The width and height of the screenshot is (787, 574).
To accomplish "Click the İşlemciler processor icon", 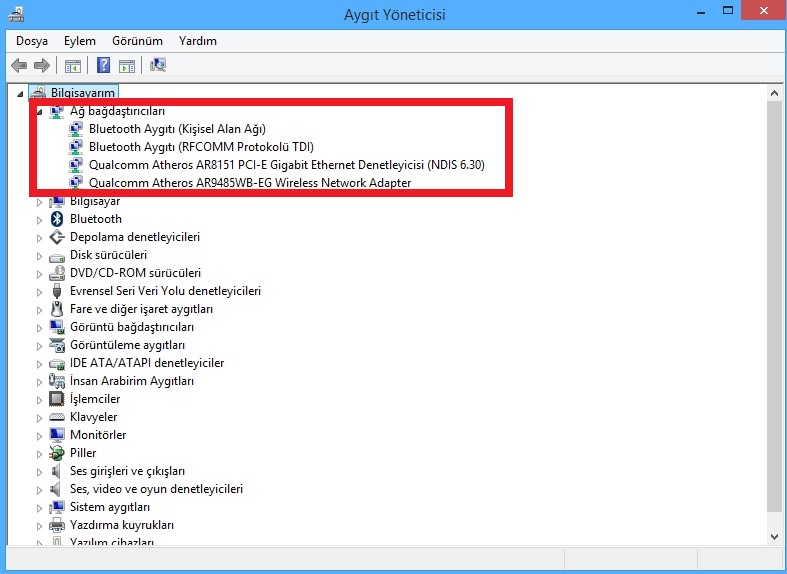I will [57, 399].
